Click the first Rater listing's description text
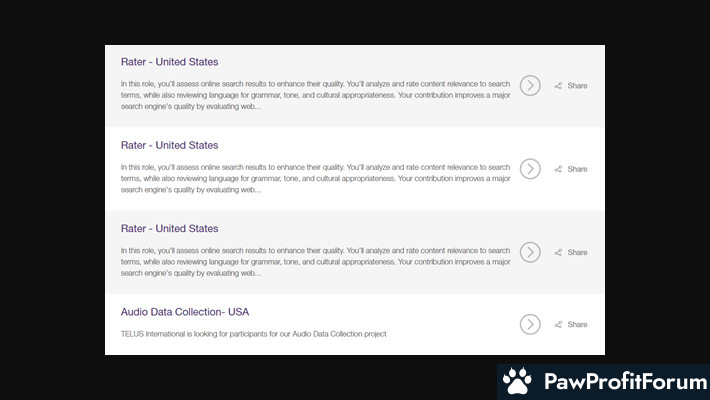710x400 pixels. pos(314,95)
